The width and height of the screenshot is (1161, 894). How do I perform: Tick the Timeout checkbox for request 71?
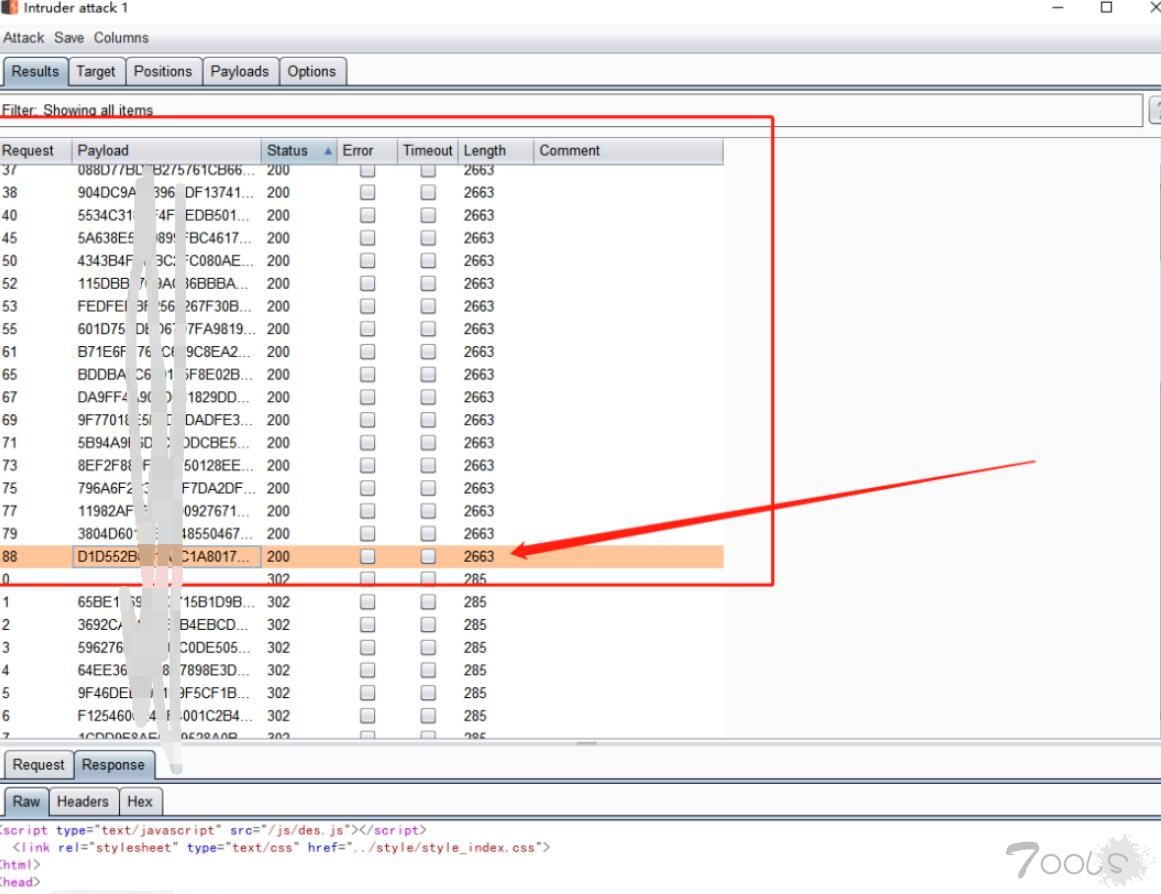(428, 443)
